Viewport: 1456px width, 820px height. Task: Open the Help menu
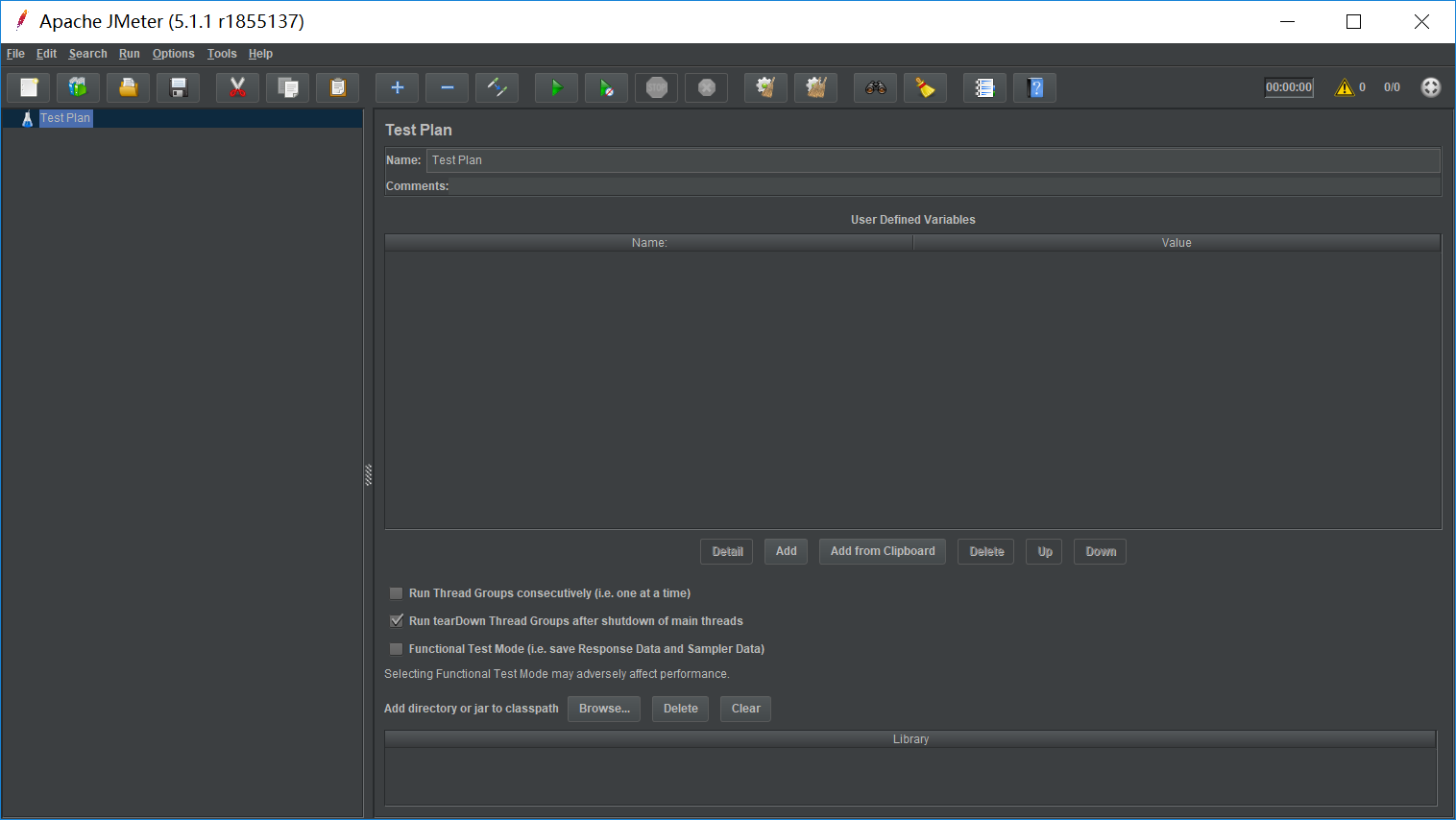[260, 54]
